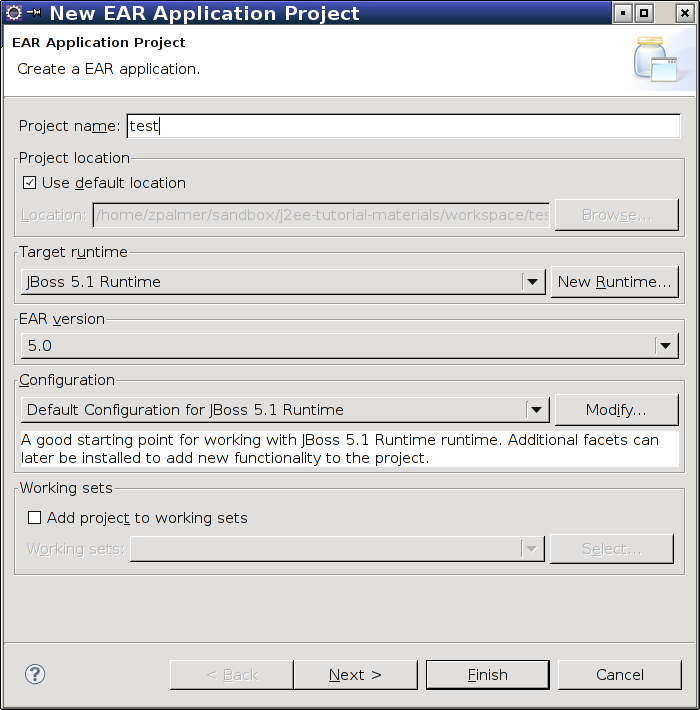Click the Eclipse gear icon in title bar
700x710 pixels.
coord(14,13)
